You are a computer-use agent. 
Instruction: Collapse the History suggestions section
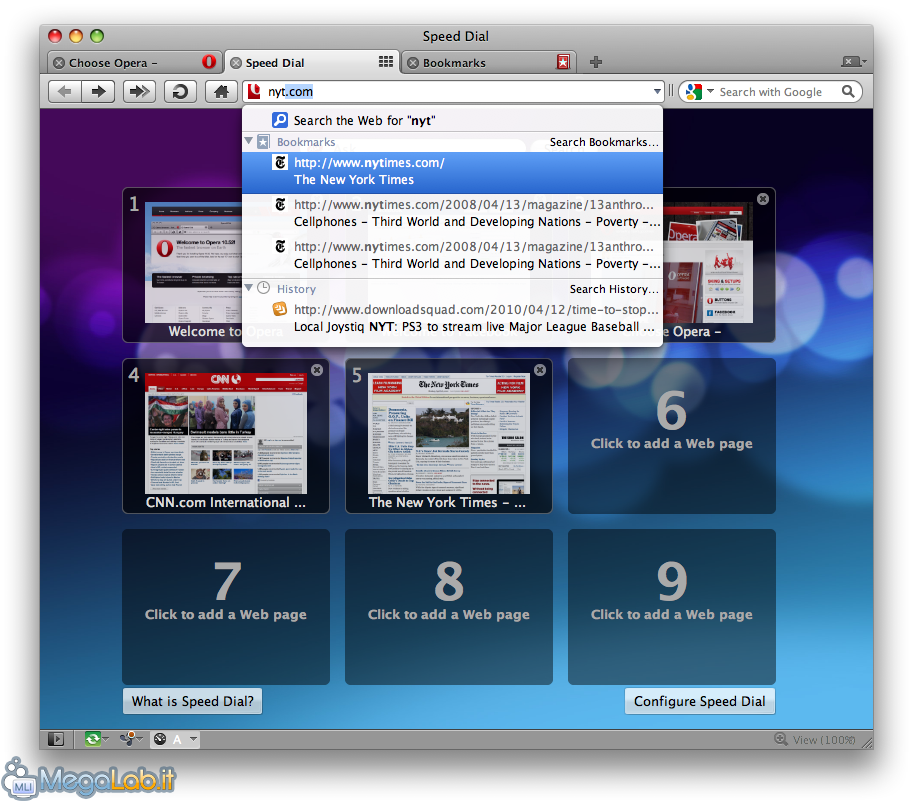tap(249, 288)
